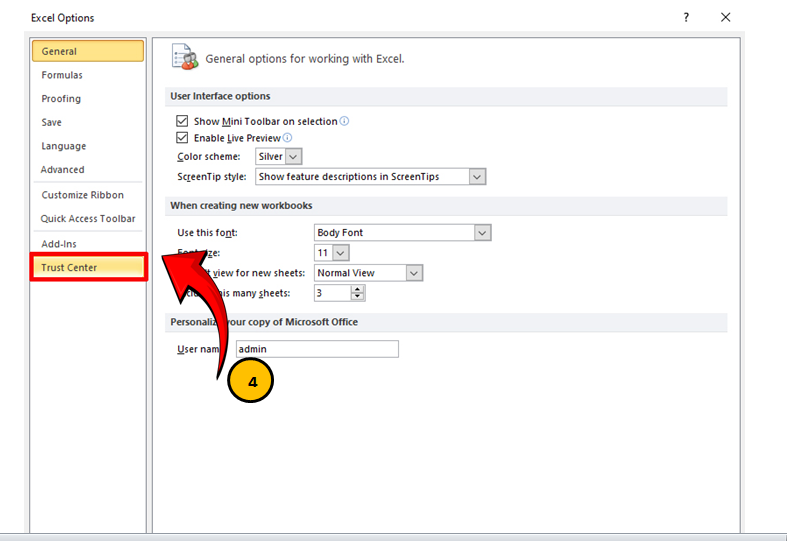Click the info icon beside Mini Toolbar option

345,121
